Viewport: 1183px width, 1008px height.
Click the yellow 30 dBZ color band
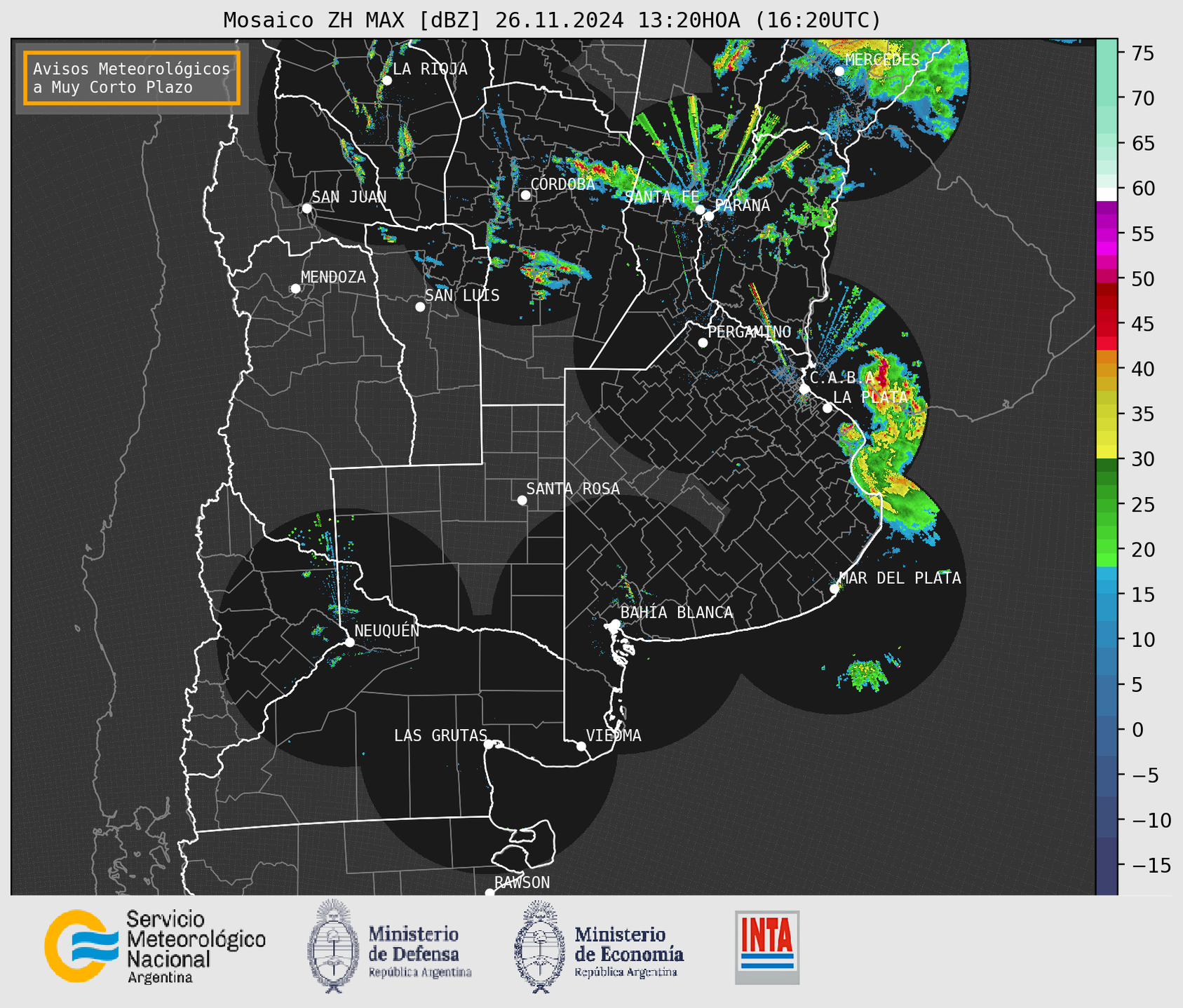click(1107, 452)
